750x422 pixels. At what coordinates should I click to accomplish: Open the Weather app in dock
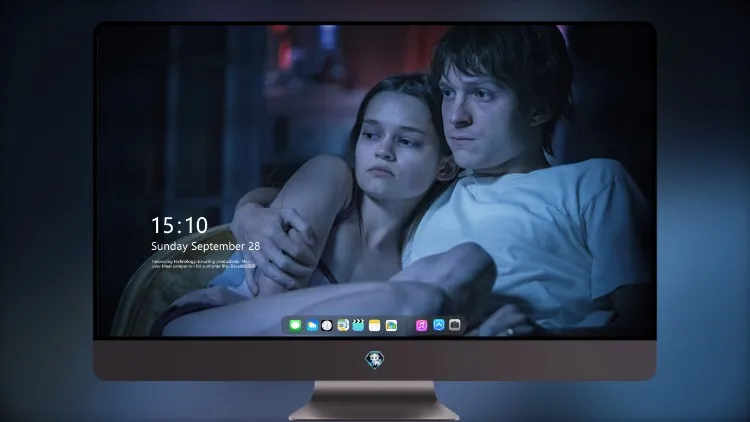tap(312, 326)
